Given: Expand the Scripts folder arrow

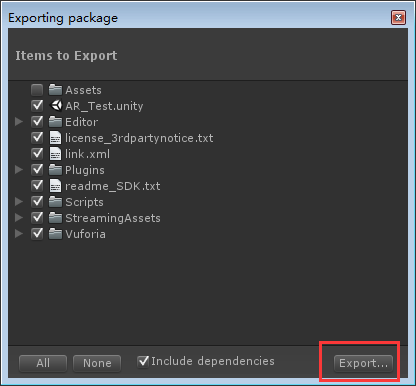Looking at the screenshot, I should (19, 202).
